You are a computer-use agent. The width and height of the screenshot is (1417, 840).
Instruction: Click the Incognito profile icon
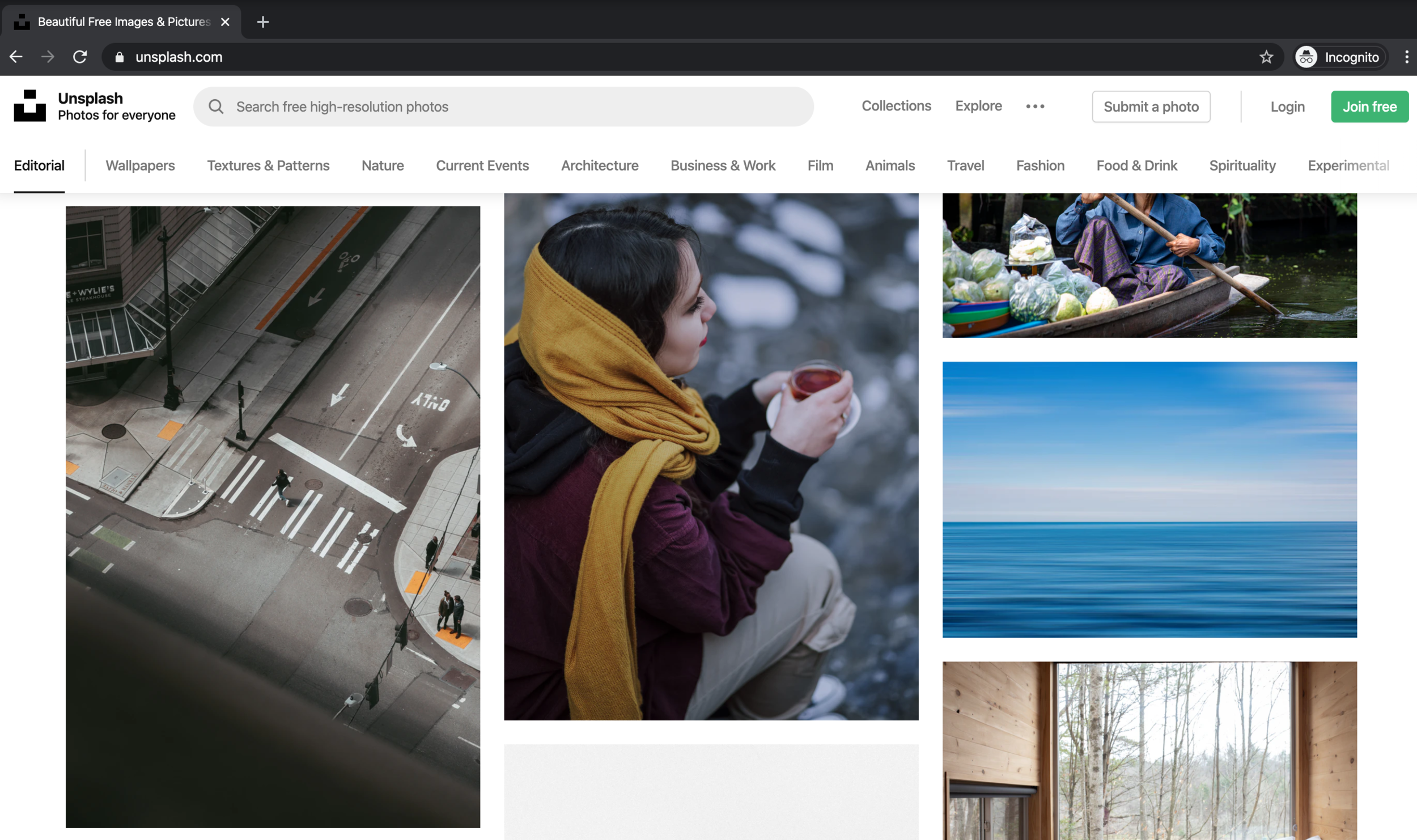pyautogui.click(x=1306, y=57)
